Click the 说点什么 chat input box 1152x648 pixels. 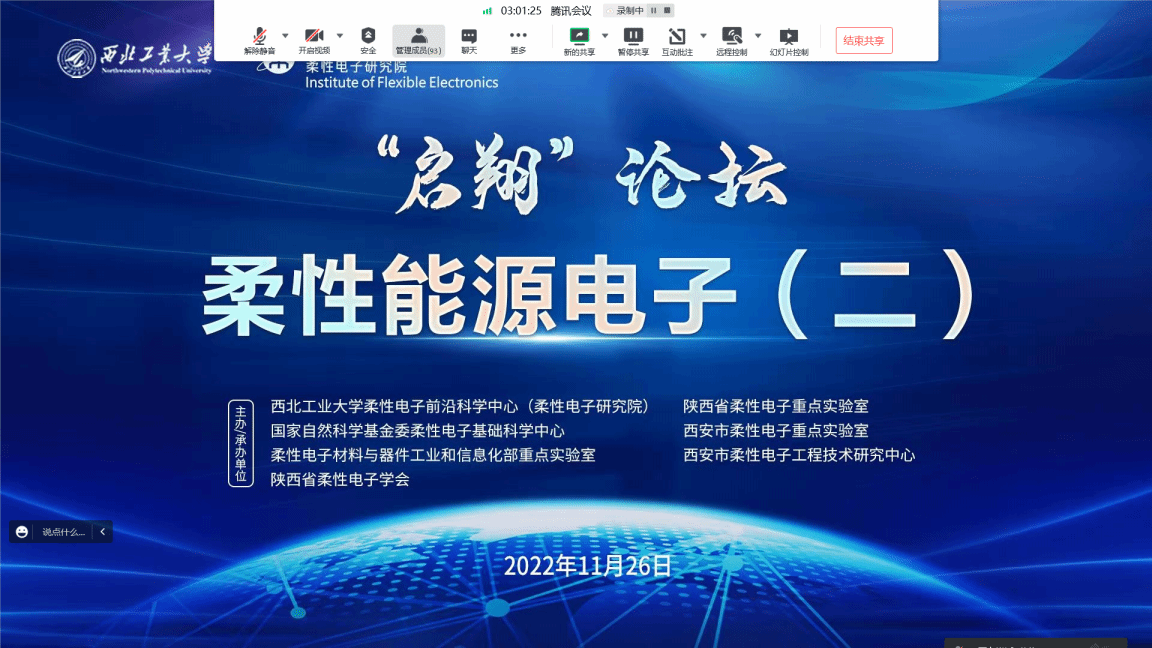point(63,532)
